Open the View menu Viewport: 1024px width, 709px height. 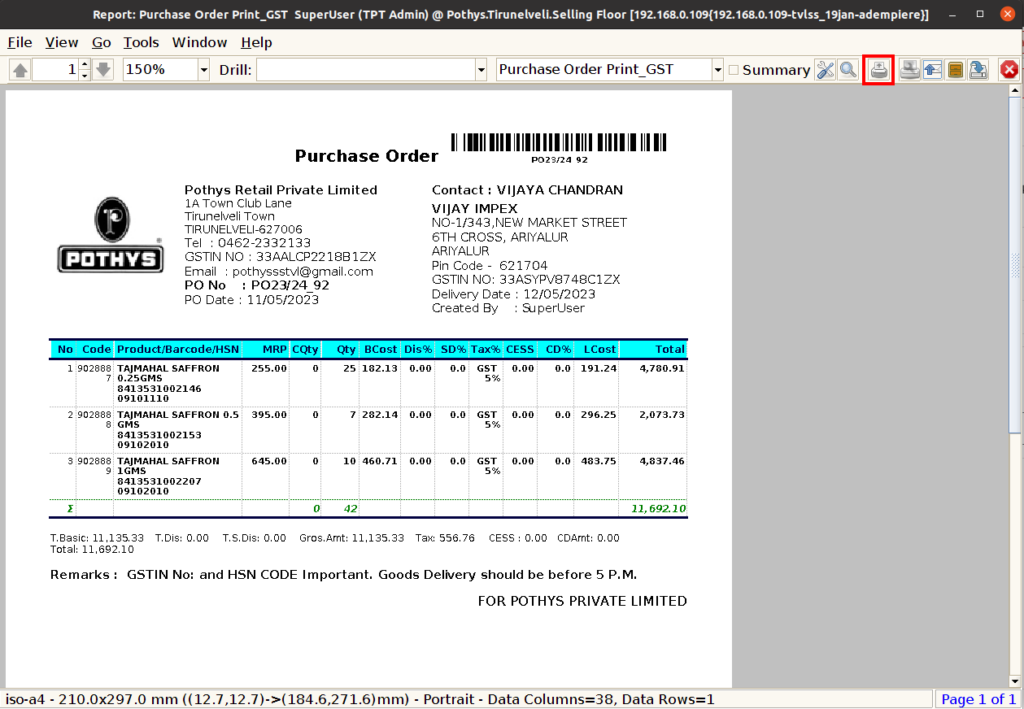(x=61, y=42)
